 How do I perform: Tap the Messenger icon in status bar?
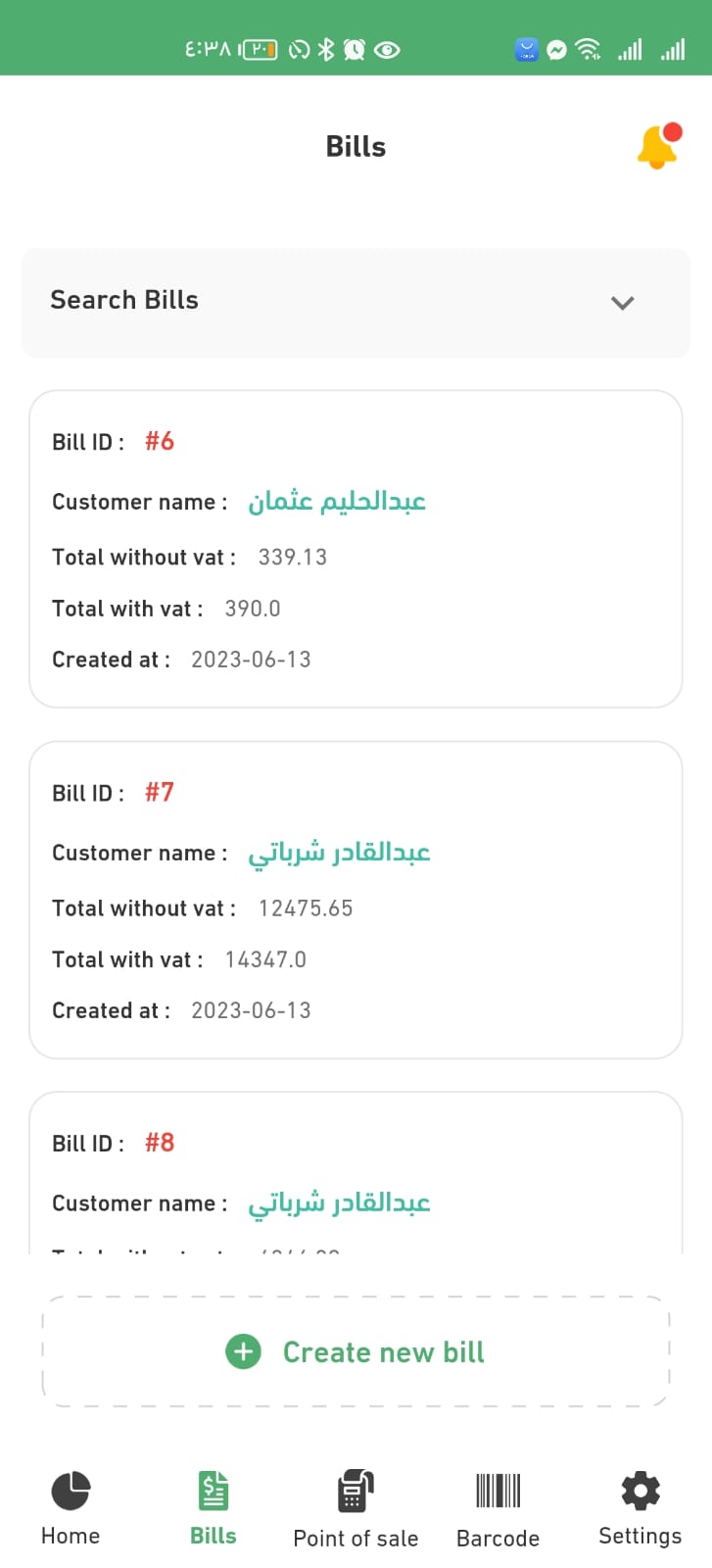pos(556,50)
